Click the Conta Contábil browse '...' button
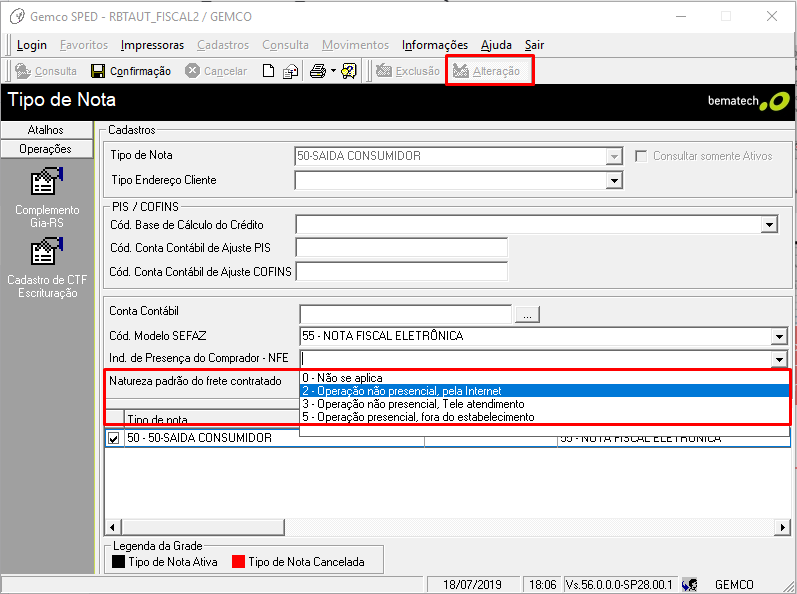The image size is (797, 594). (528, 315)
